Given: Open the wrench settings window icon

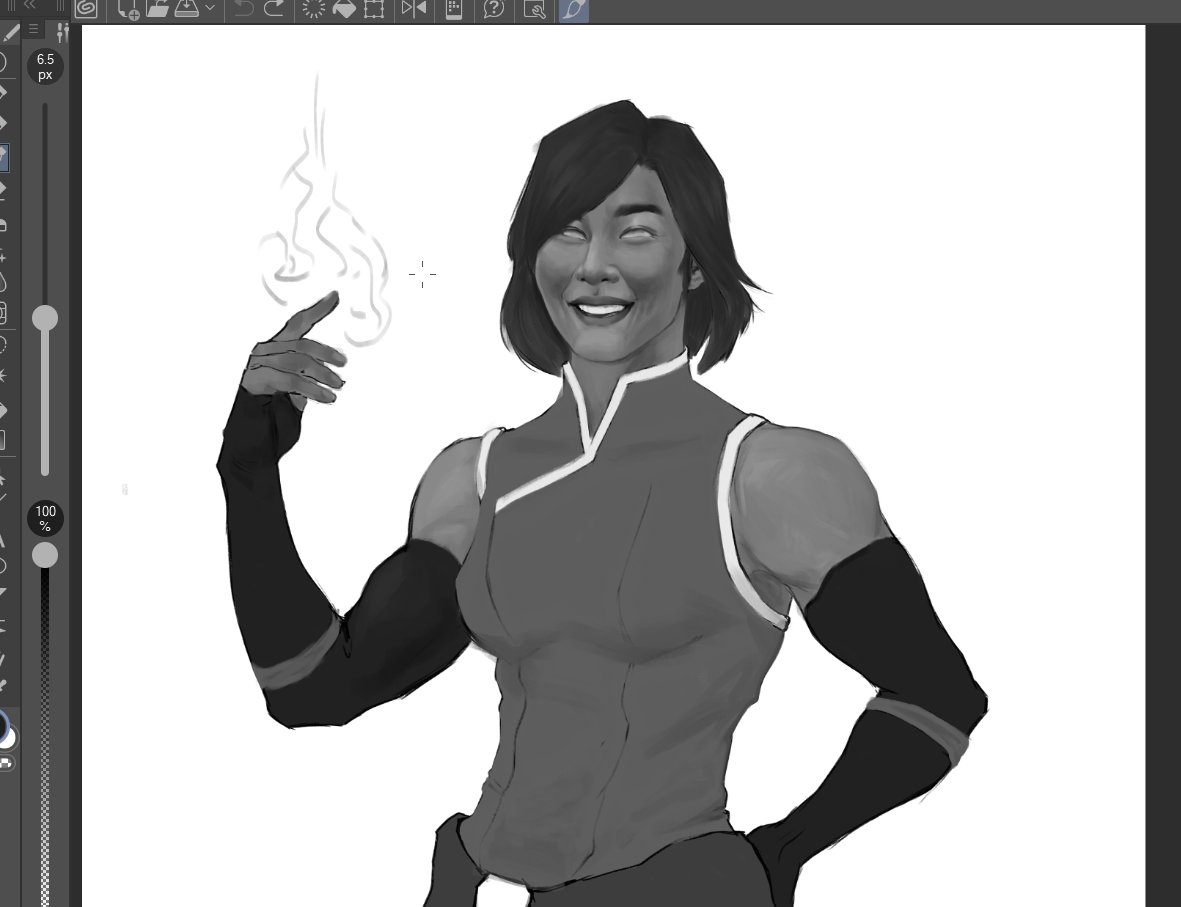Looking at the screenshot, I should tap(534, 9).
